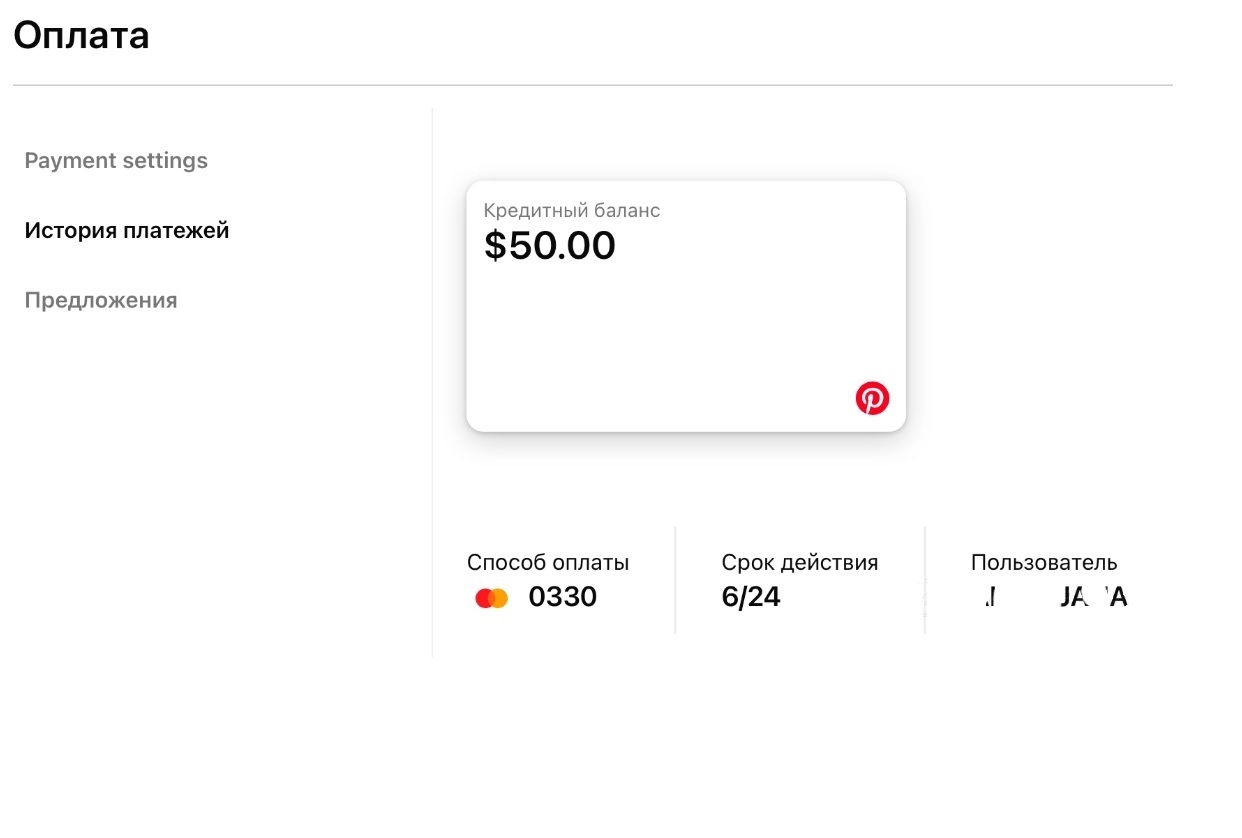This screenshot has width=1242, height=838.
Task: Click the empty middle of the credit balance card
Action: 686,330
